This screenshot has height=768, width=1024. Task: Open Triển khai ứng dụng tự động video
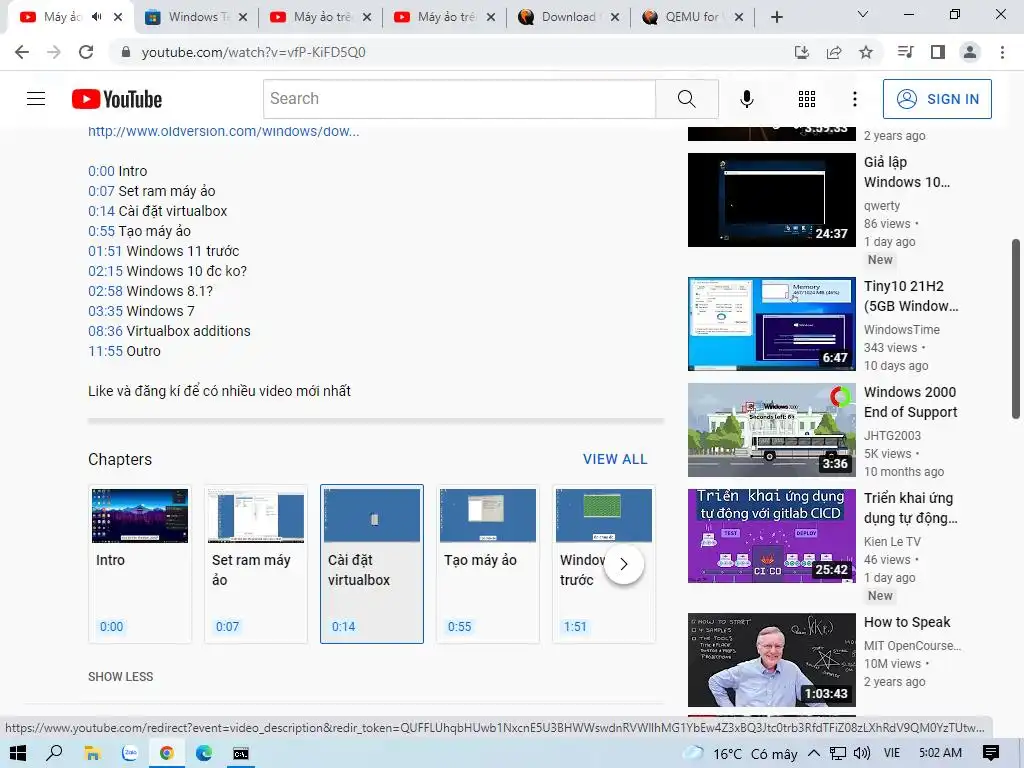pyautogui.click(x=771, y=536)
